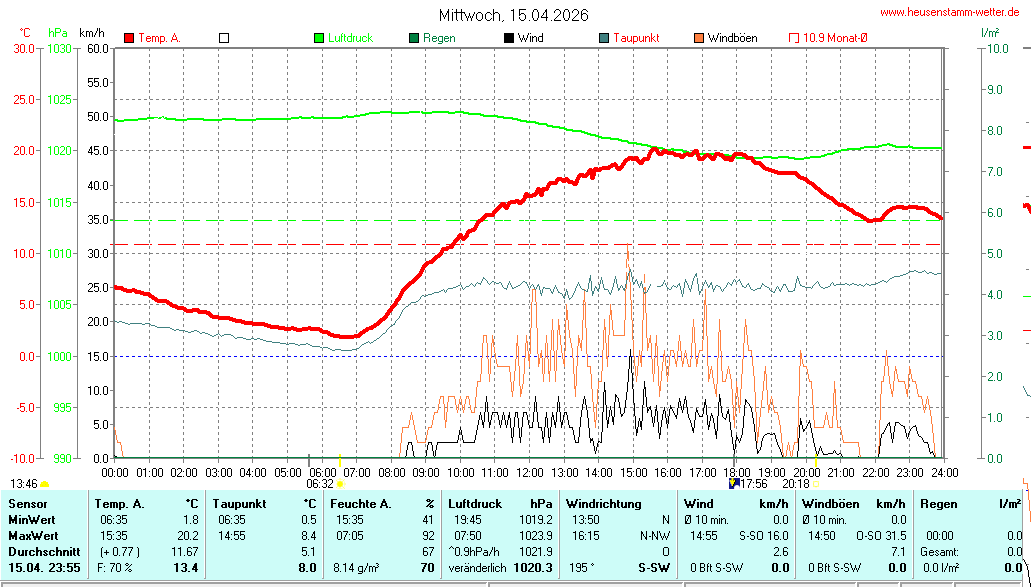
Task: Click the orange Windböen legend square
Action: [698, 38]
